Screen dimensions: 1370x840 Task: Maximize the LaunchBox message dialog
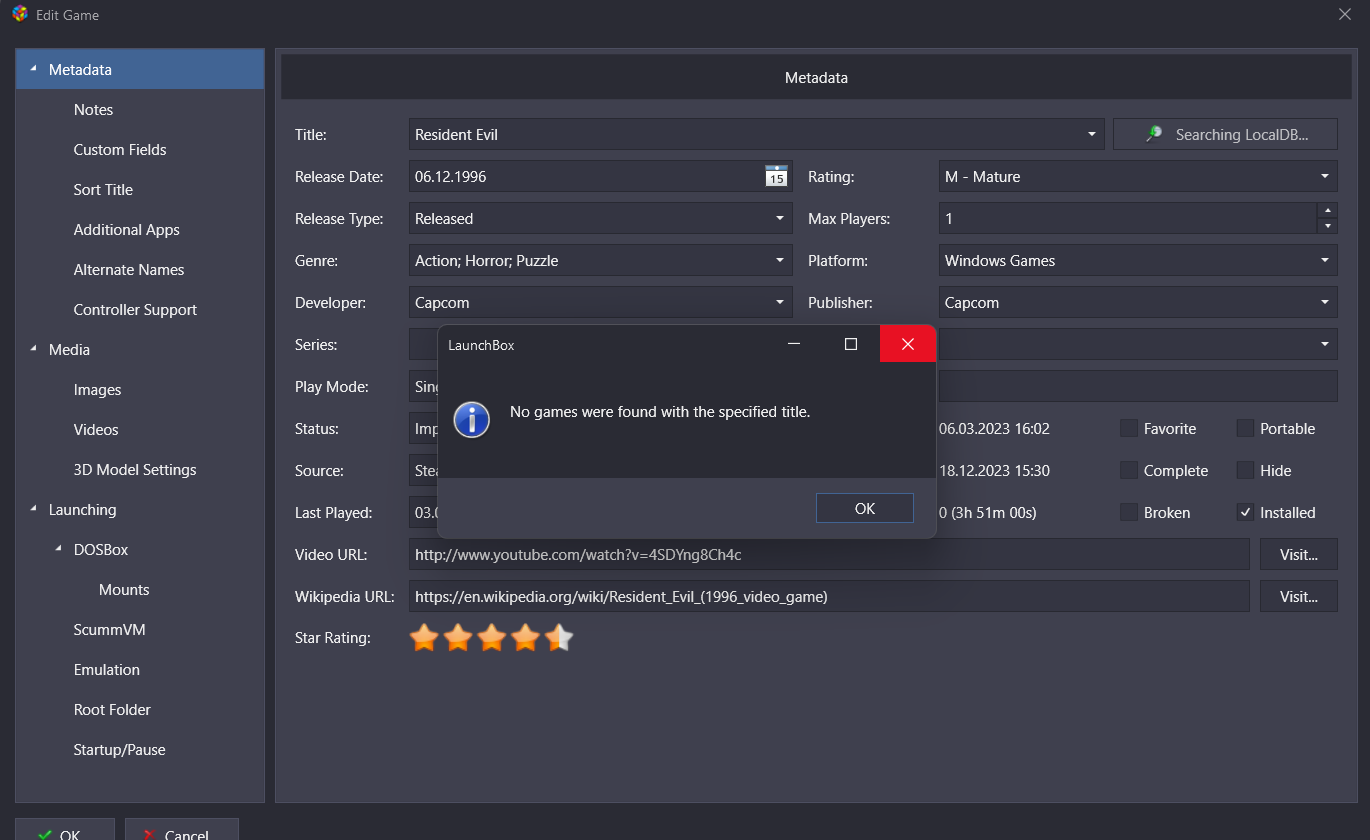851,344
